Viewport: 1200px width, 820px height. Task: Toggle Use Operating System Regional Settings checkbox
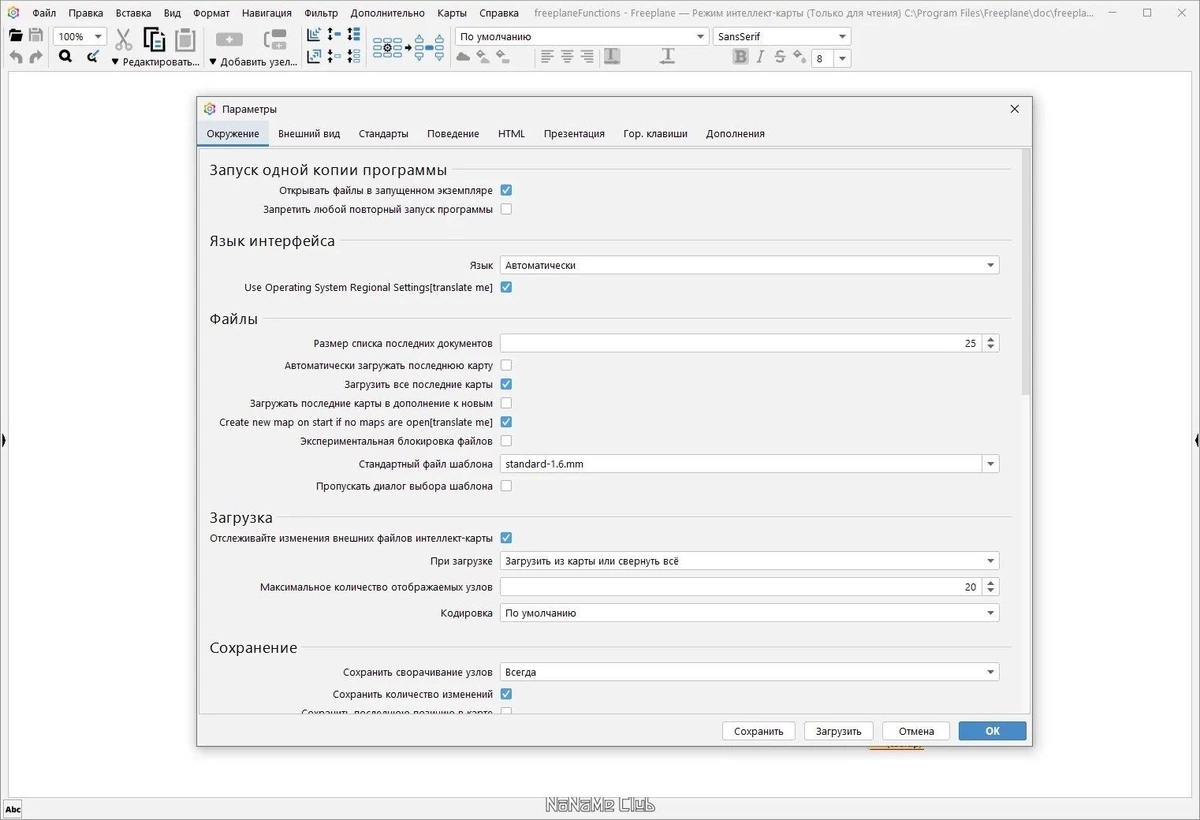tap(506, 287)
